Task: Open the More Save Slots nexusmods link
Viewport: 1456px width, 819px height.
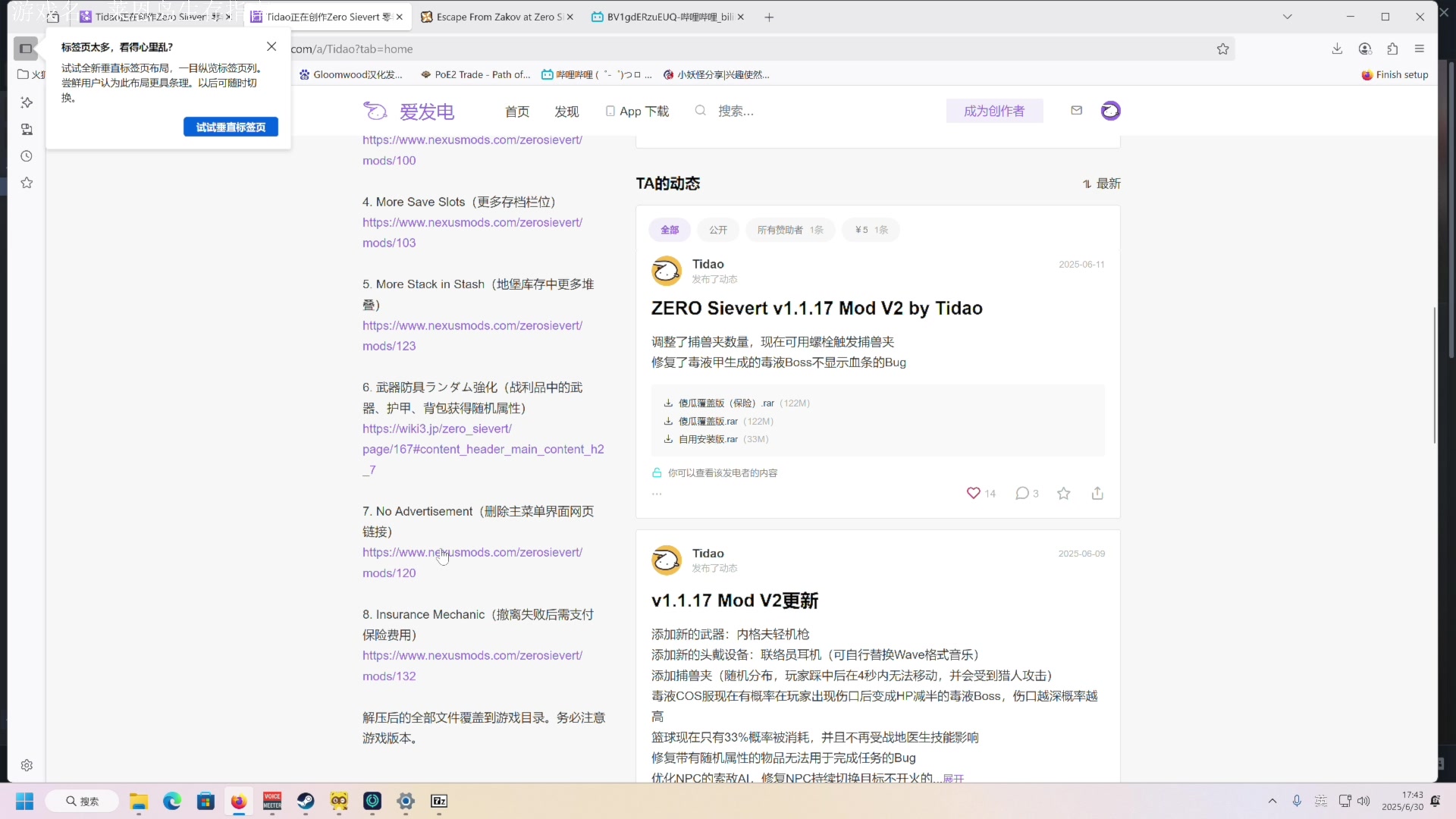Action: [x=472, y=233]
